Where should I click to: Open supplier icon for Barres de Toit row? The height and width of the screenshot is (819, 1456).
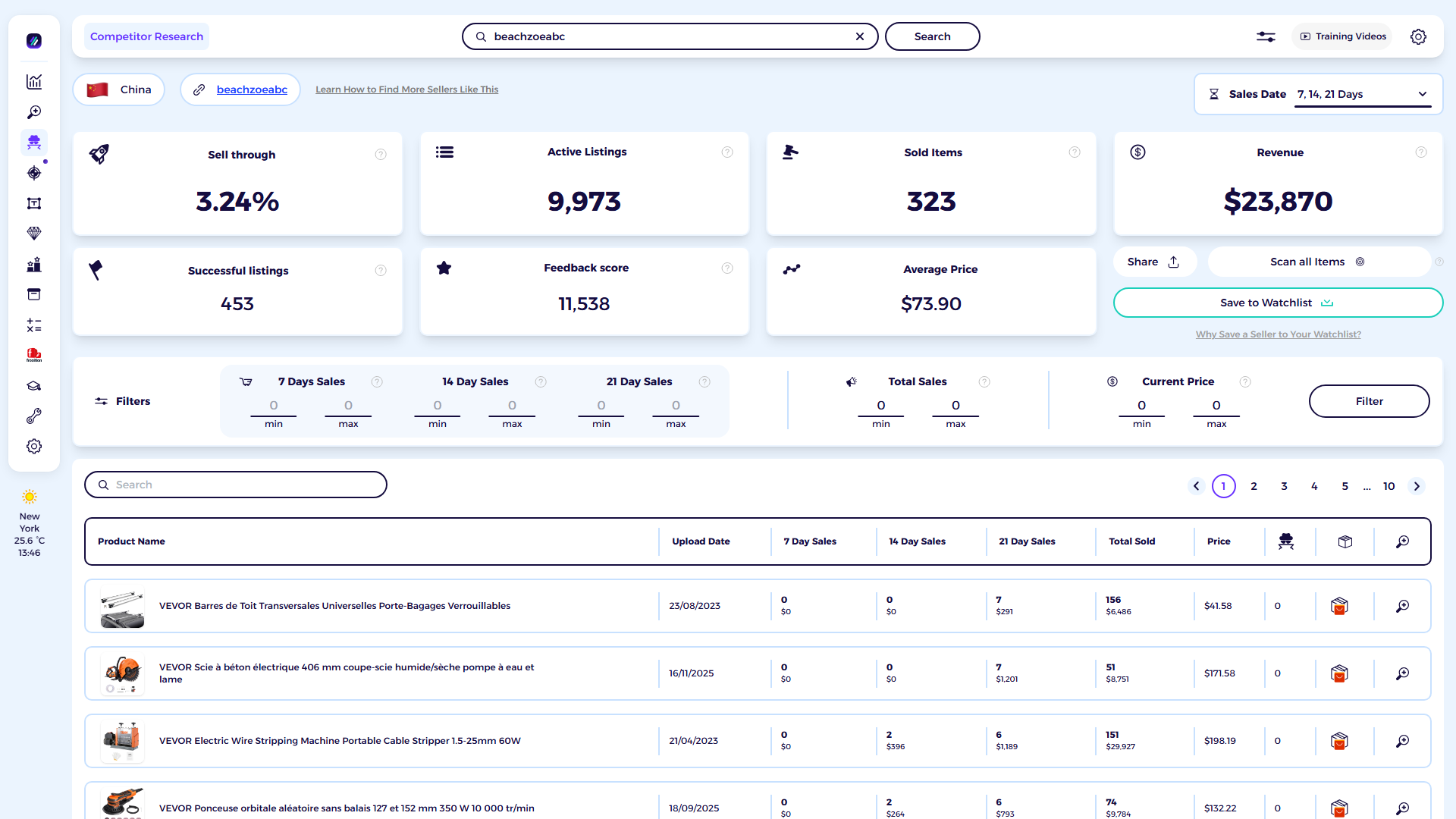[1339, 606]
